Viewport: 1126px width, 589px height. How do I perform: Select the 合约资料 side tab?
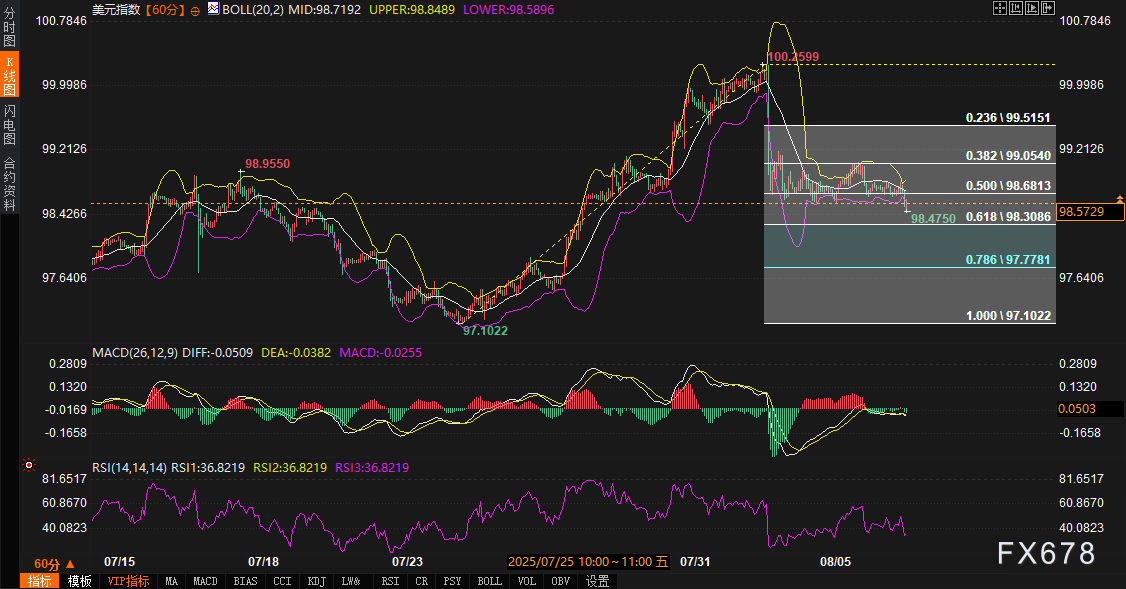(x=9, y=184)
